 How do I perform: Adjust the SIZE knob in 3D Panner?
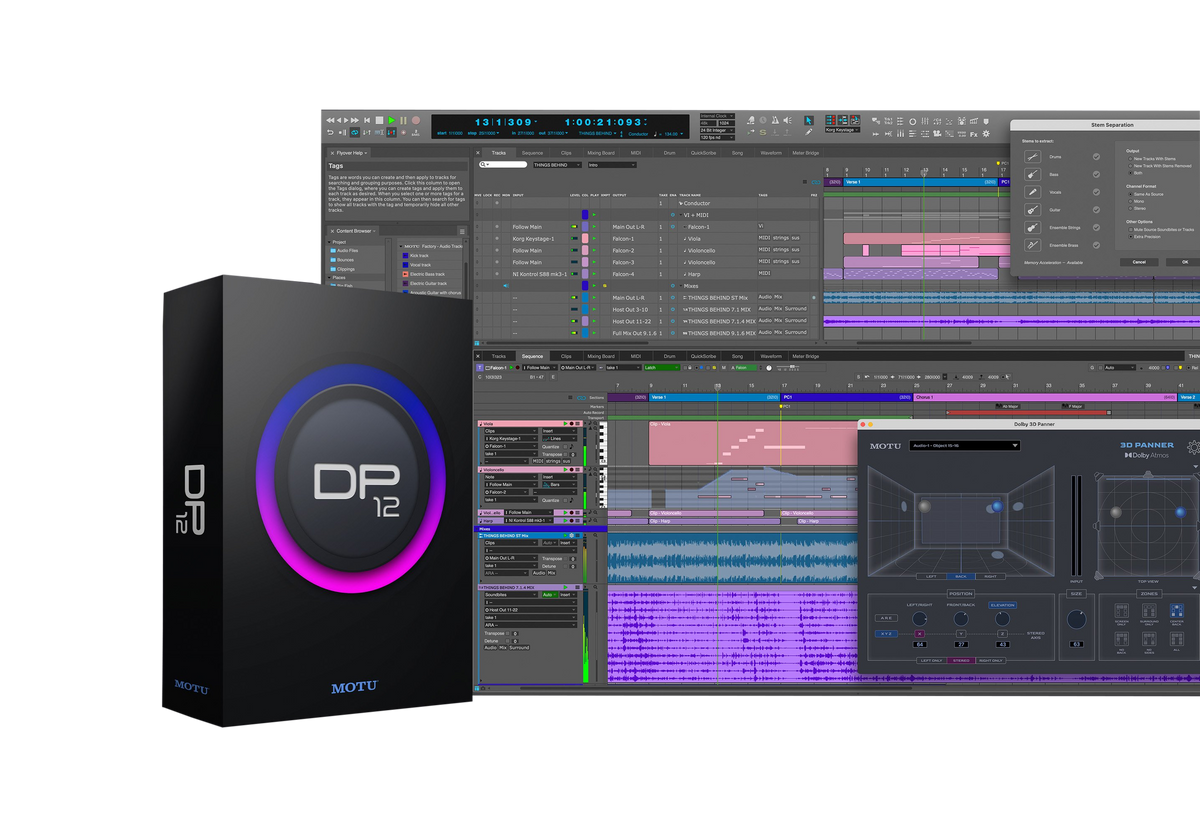(x=1076, y=619)
